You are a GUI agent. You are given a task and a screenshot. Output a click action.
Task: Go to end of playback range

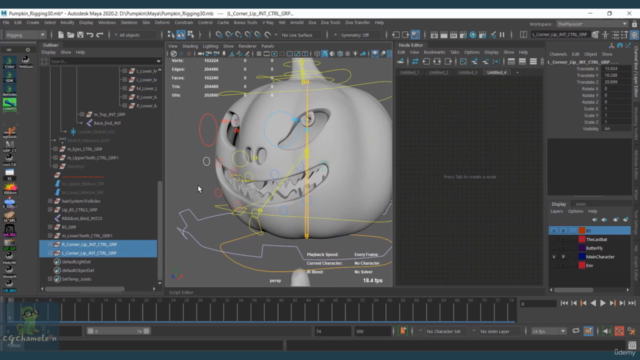point(632,303)
